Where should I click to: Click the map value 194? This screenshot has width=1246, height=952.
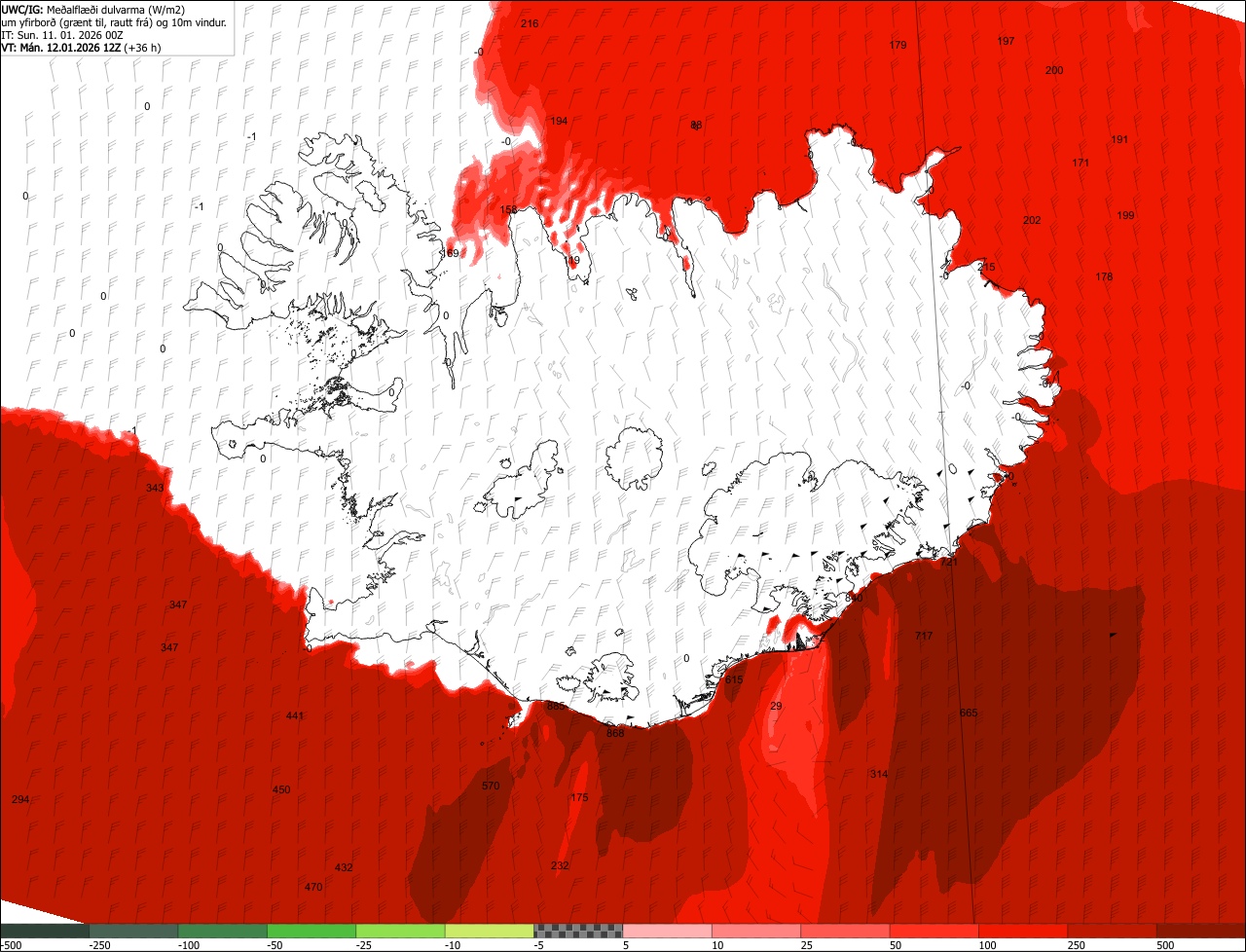point(559,121)
